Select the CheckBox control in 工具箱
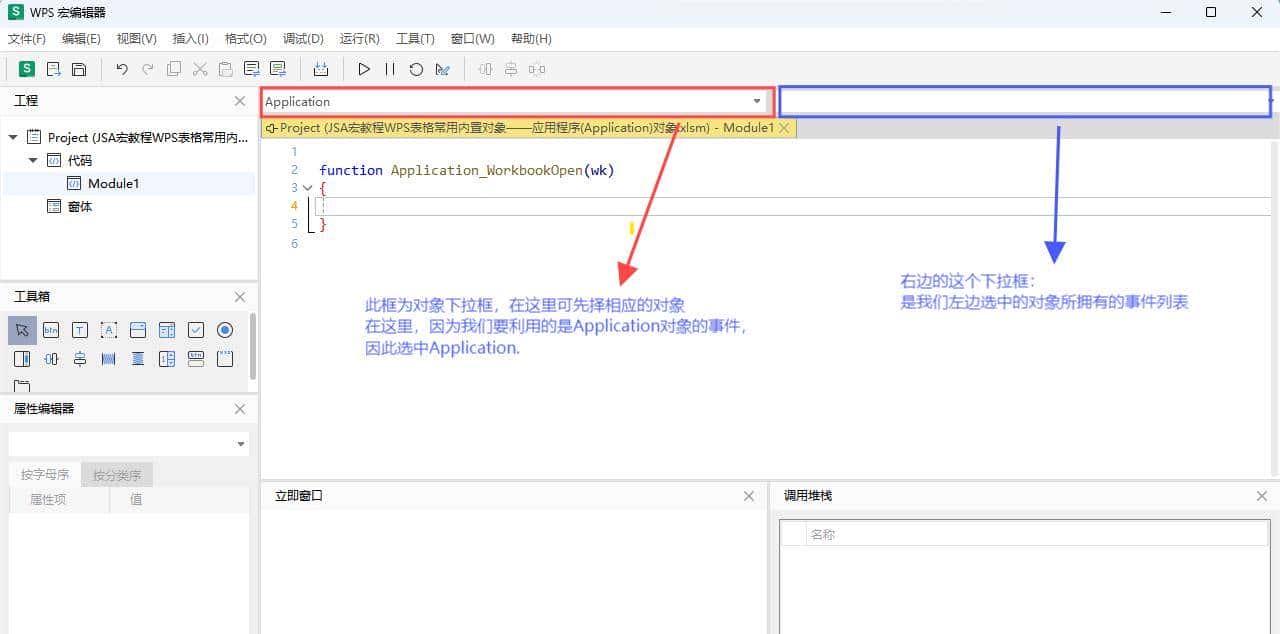The width and height of the screenshot is (1280, 634). click(196, 330)
